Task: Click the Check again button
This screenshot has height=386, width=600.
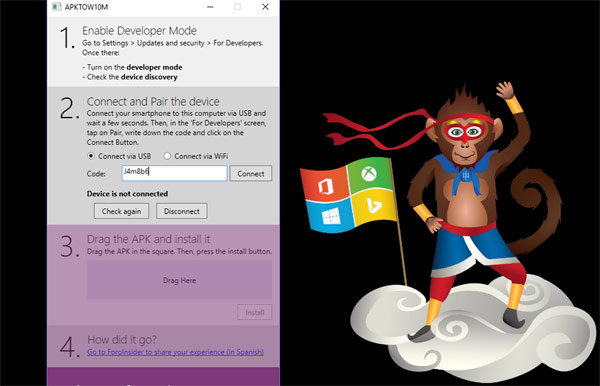Action: tap(121, 211)
